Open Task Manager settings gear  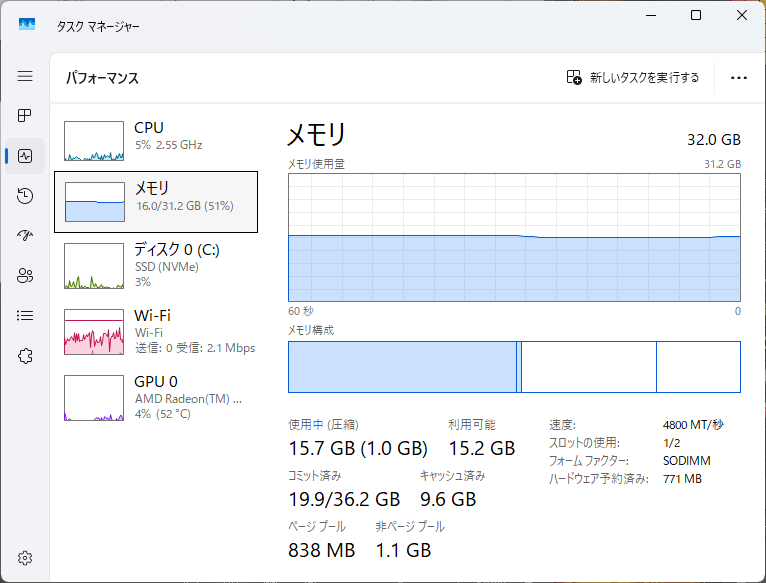click(x=25, y=557)
